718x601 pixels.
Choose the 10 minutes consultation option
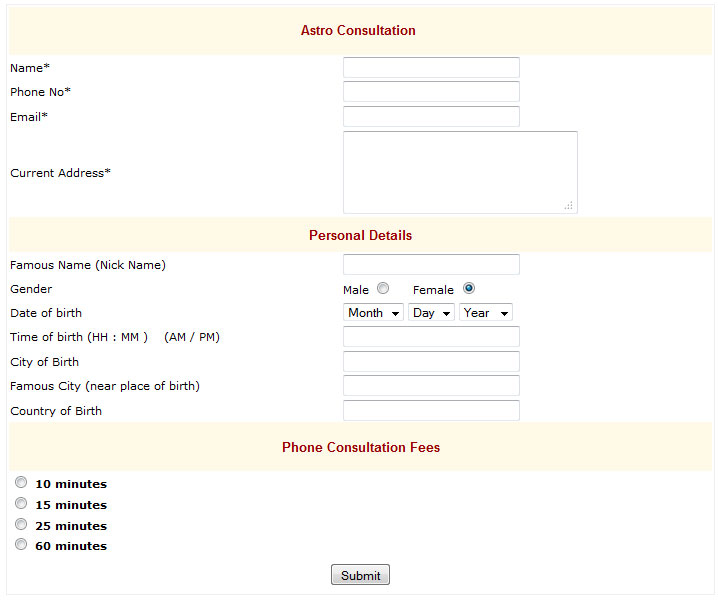tap(21, 482)
